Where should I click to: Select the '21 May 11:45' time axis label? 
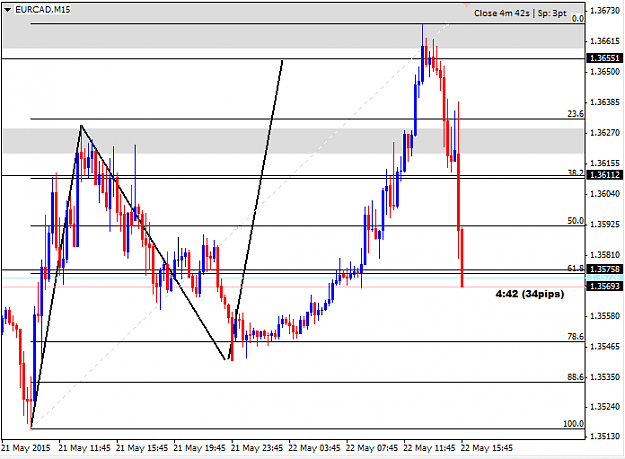[85, 448]
